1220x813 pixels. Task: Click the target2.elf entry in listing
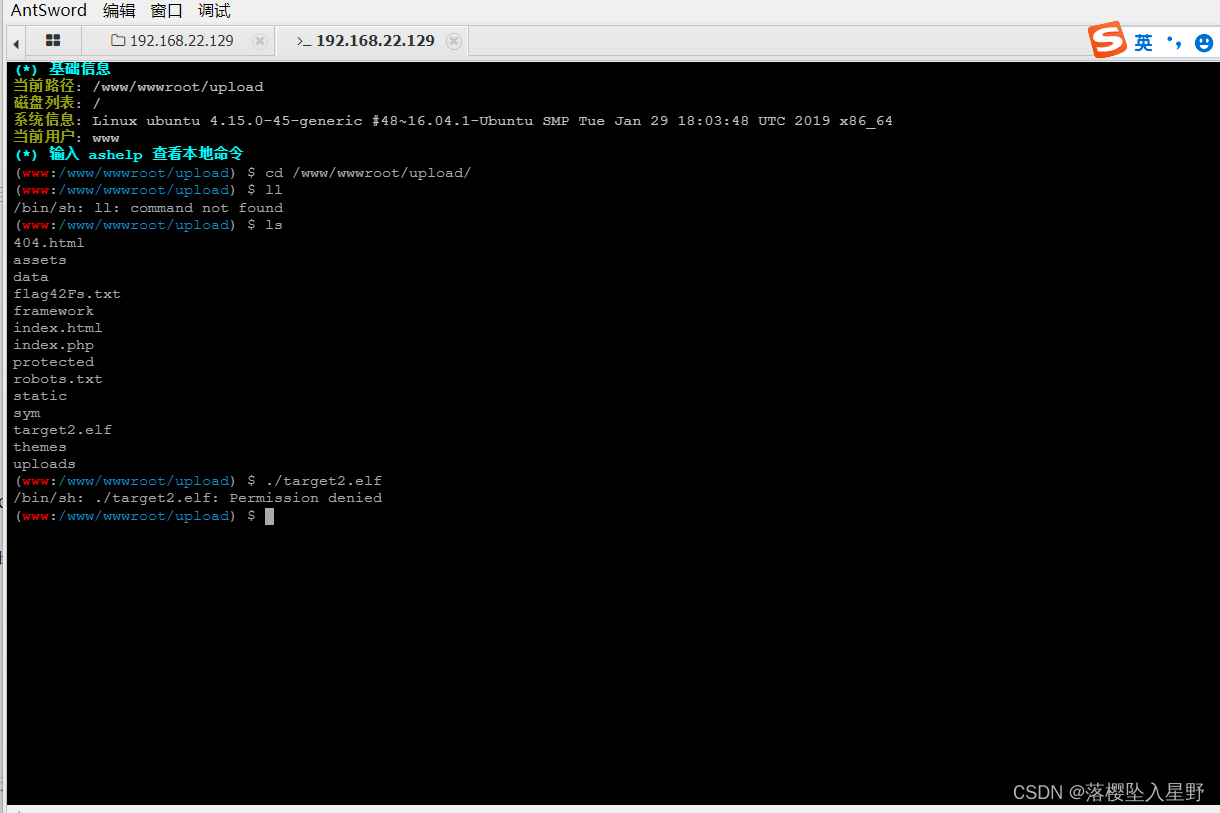click(x=62, y=430)
